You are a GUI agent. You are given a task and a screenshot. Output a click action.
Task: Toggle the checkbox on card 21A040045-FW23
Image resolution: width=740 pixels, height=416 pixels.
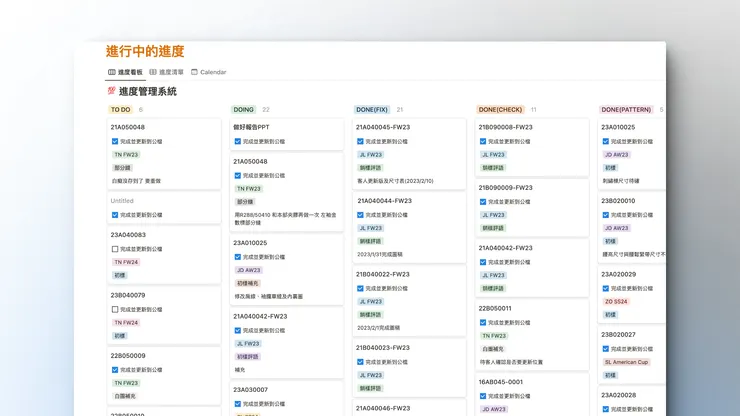pos(360,141)
